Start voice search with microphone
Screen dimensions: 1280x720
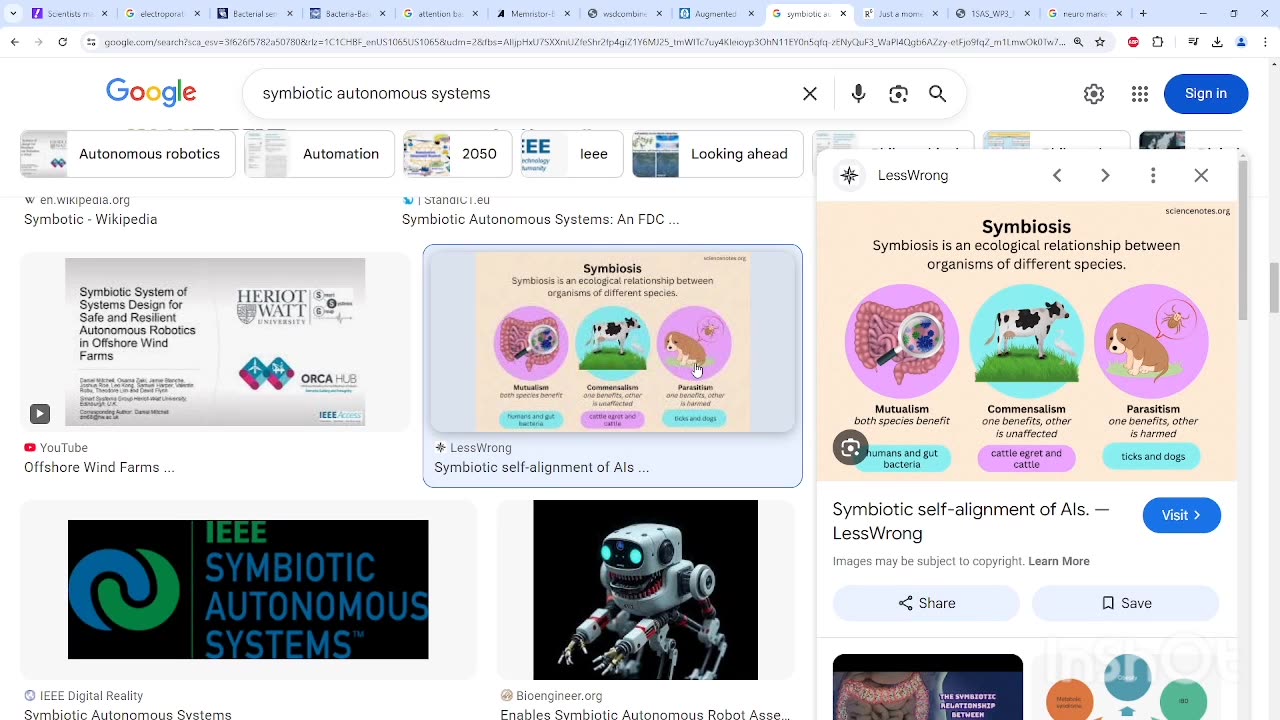(x=858, y=93)
